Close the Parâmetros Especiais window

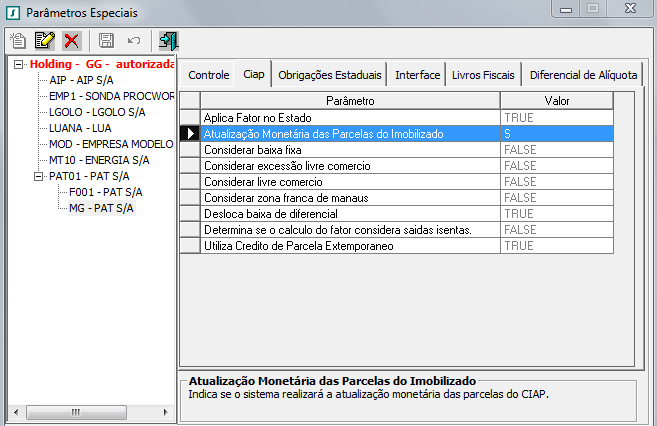630,8
